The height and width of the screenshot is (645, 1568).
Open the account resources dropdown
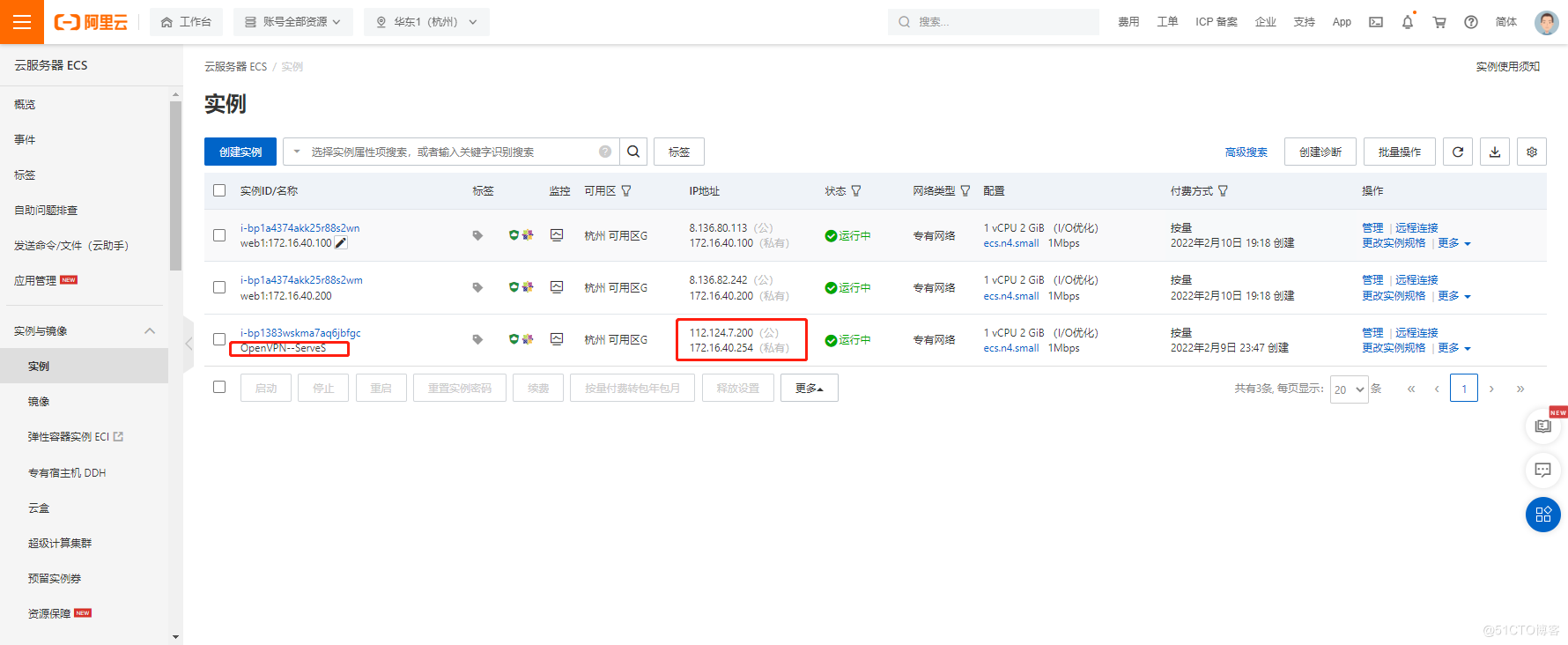(293, 22)
